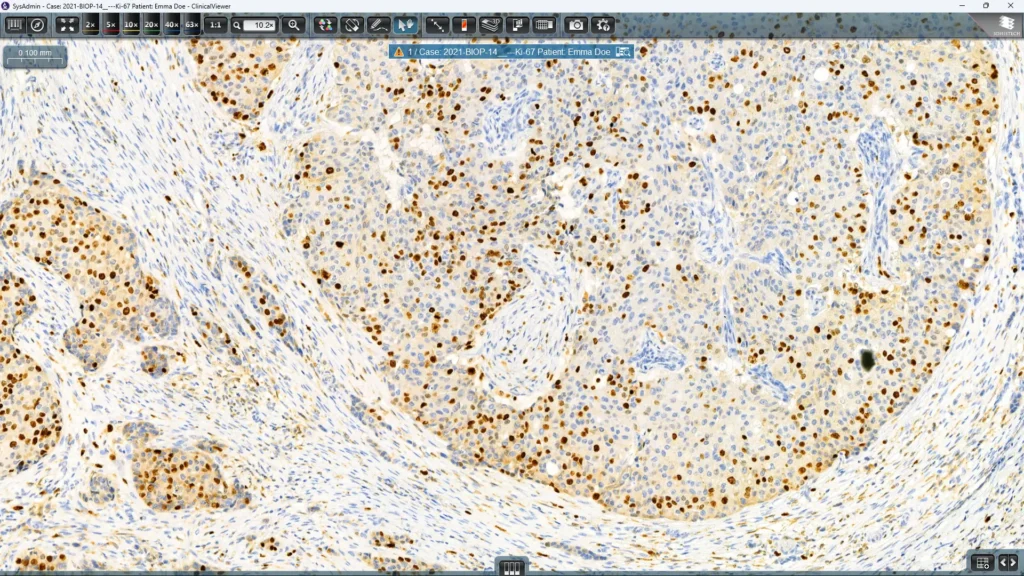
Task: Select the distance measurement tool
Action: pyautogui.click(x=436, y=25)
